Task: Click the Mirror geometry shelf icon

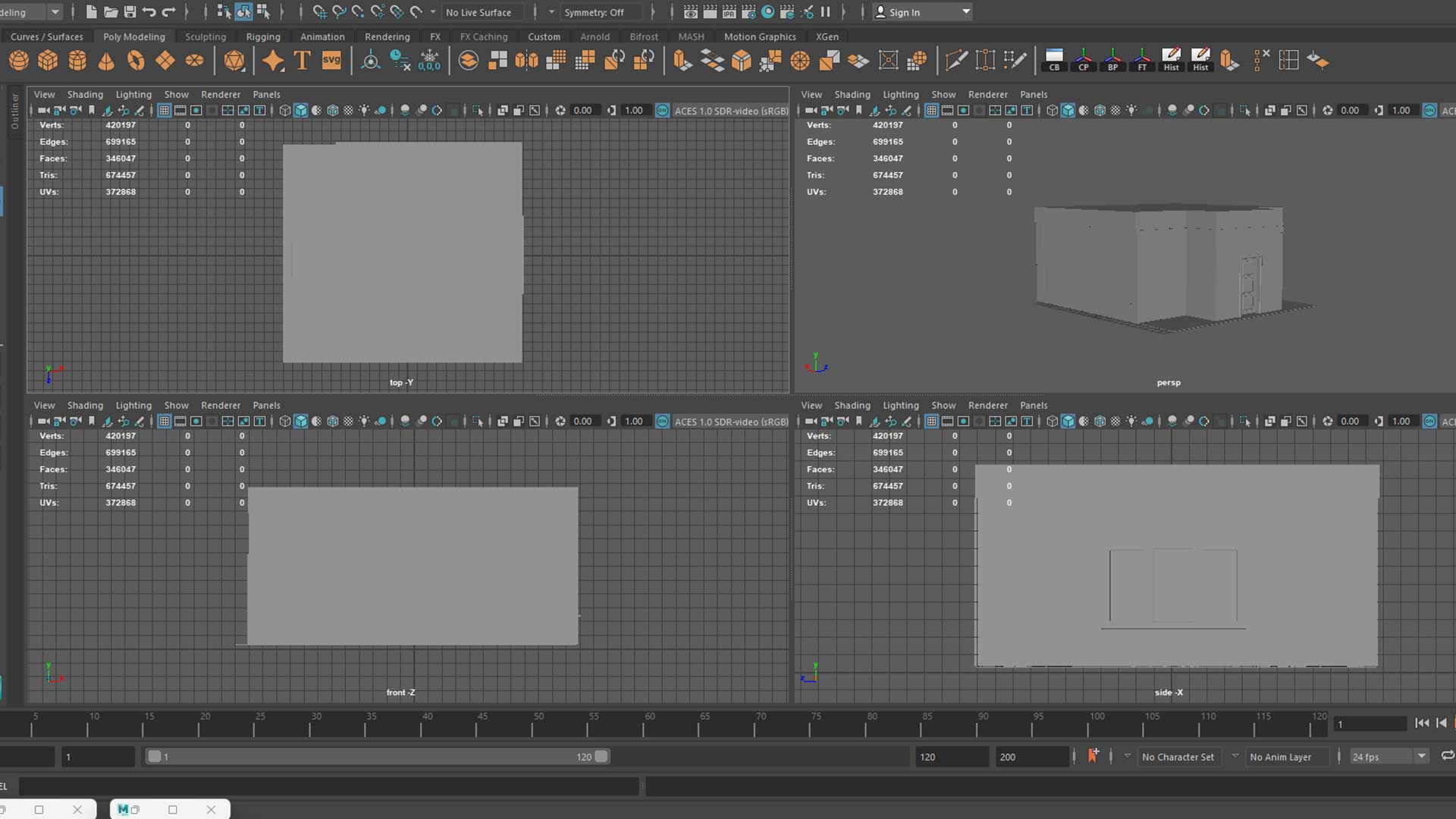Action: pos(526,61)
